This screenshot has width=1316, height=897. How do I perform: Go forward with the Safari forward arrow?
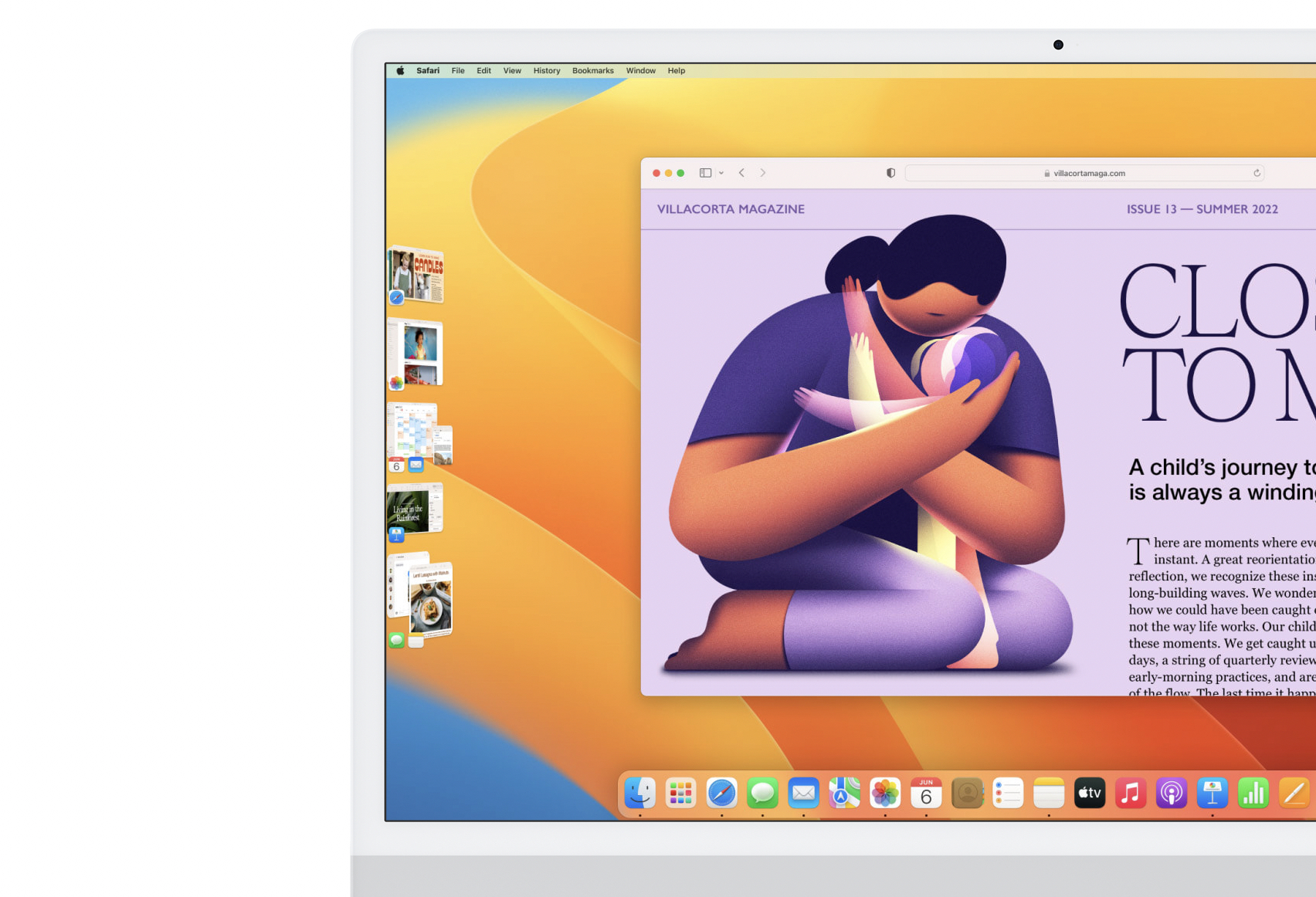[x=763, y=173]
